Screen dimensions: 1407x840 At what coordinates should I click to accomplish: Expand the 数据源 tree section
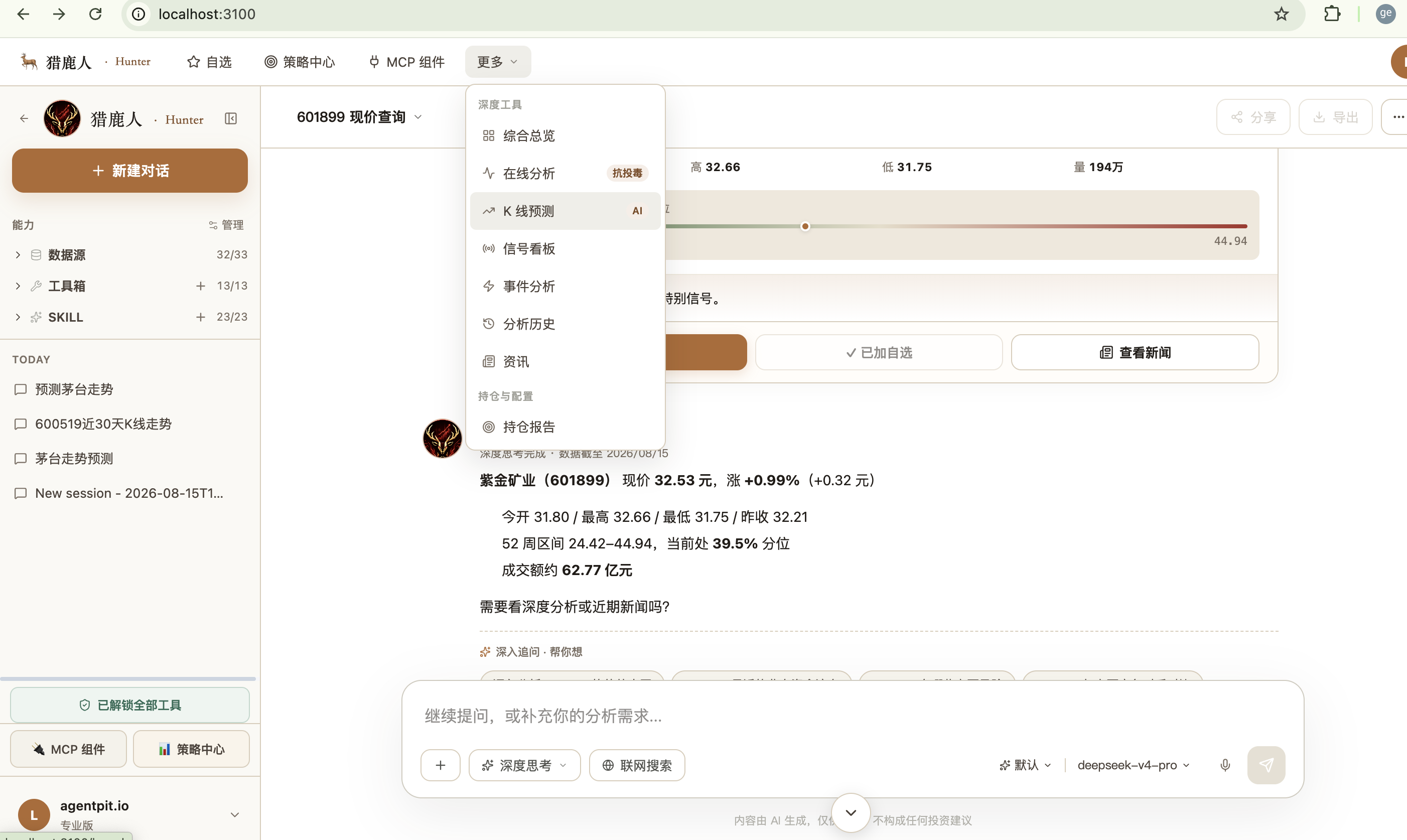(18, 255)
